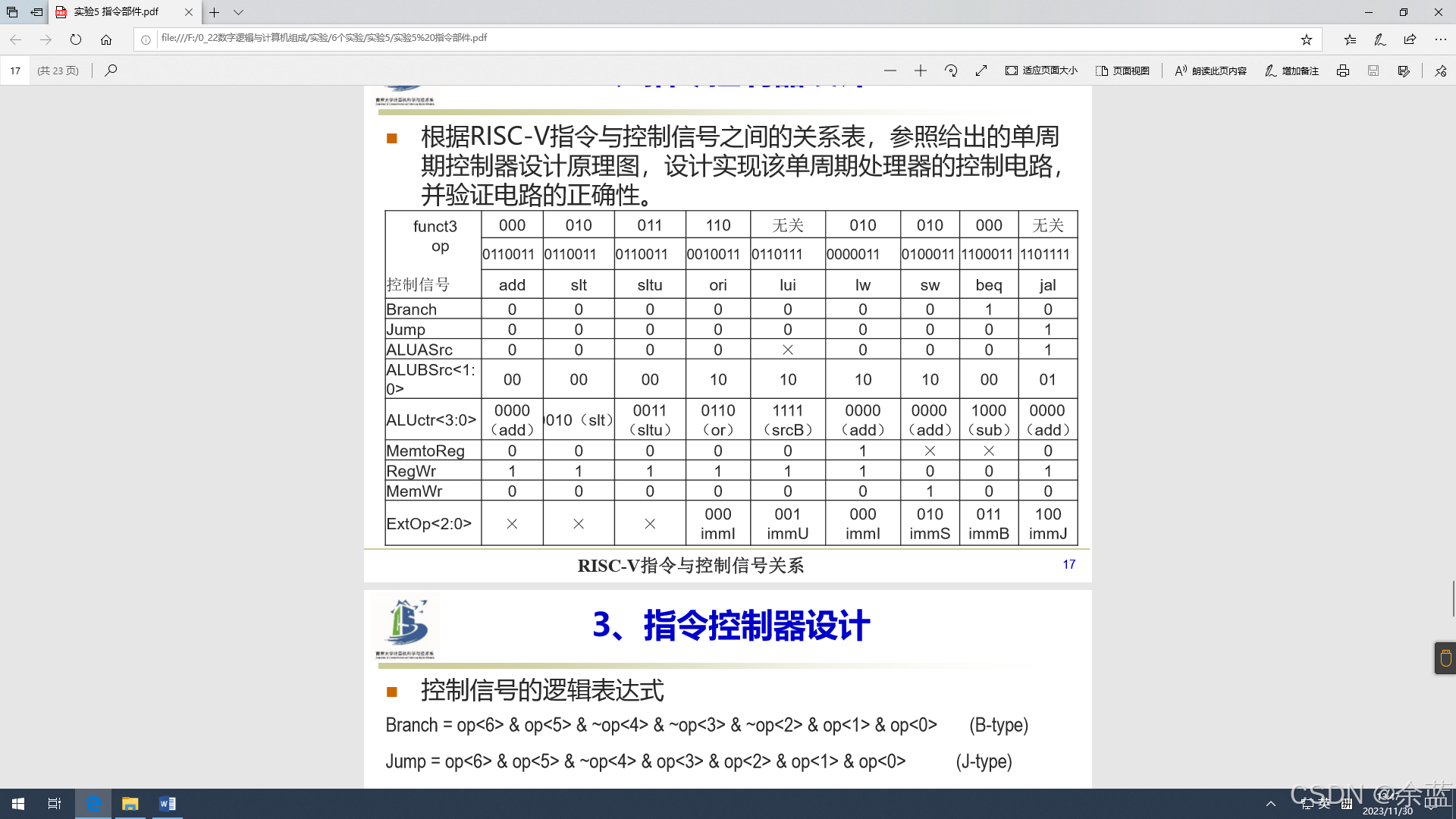
Task: Open the Share icon in toolbar
Action: 1410,39
